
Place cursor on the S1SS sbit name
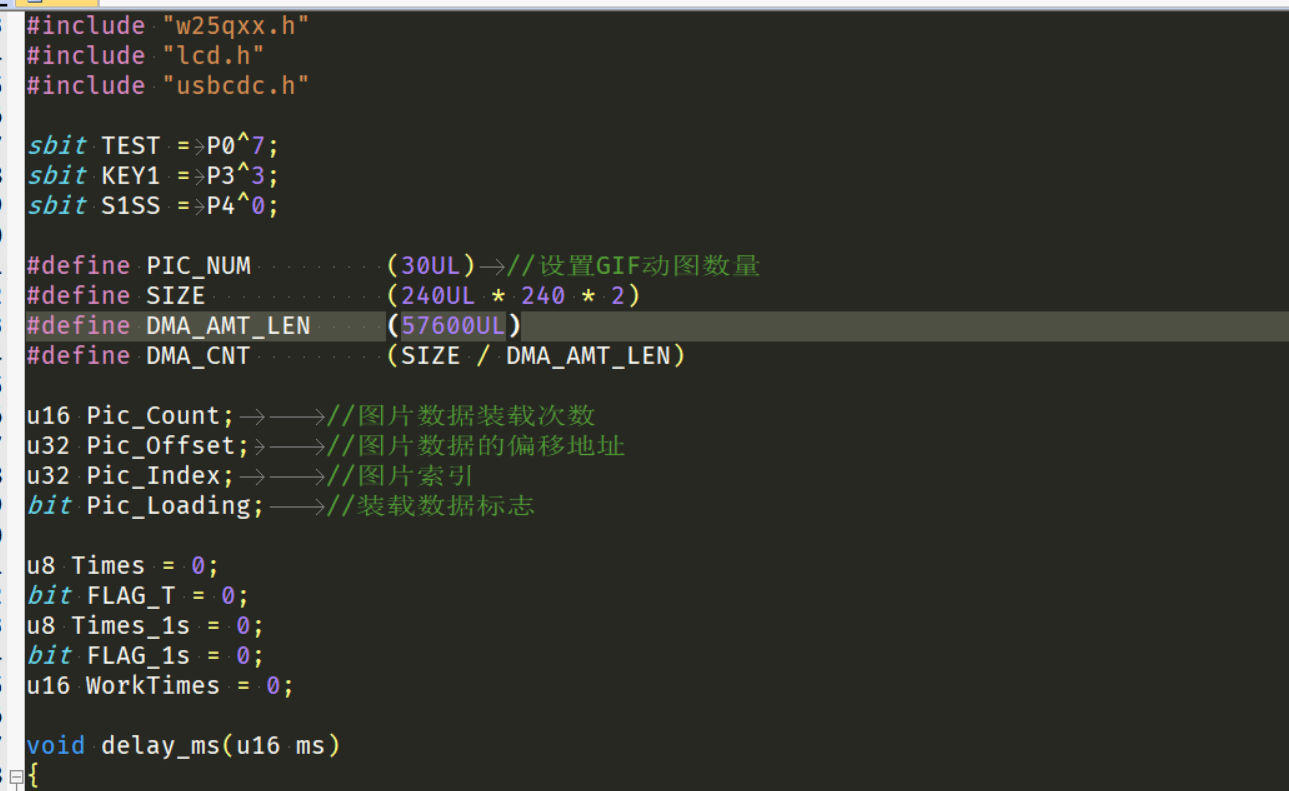131,206
